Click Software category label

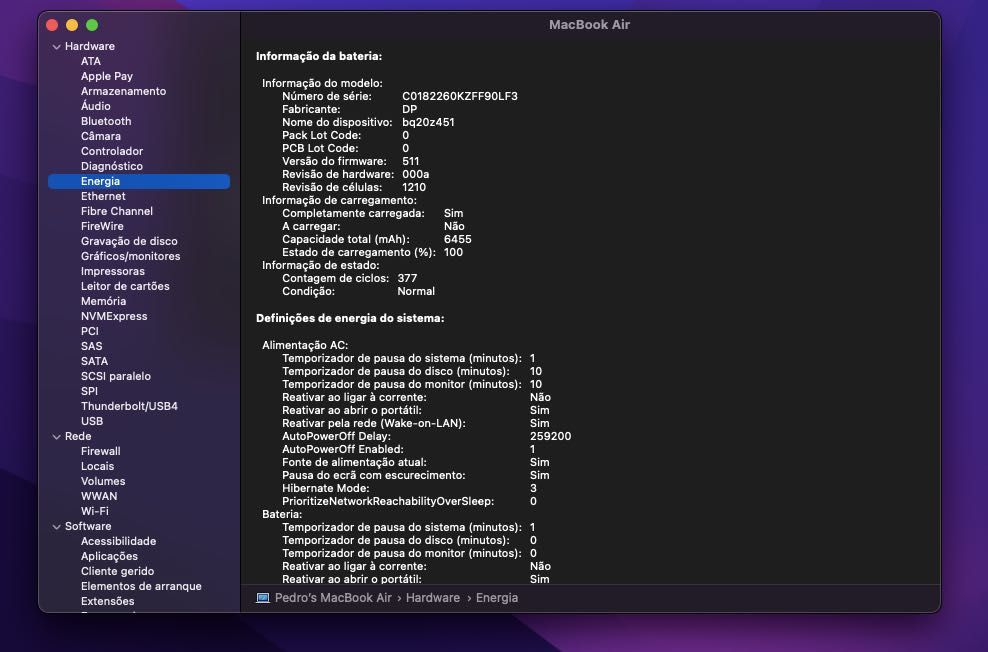pos(88,527)
